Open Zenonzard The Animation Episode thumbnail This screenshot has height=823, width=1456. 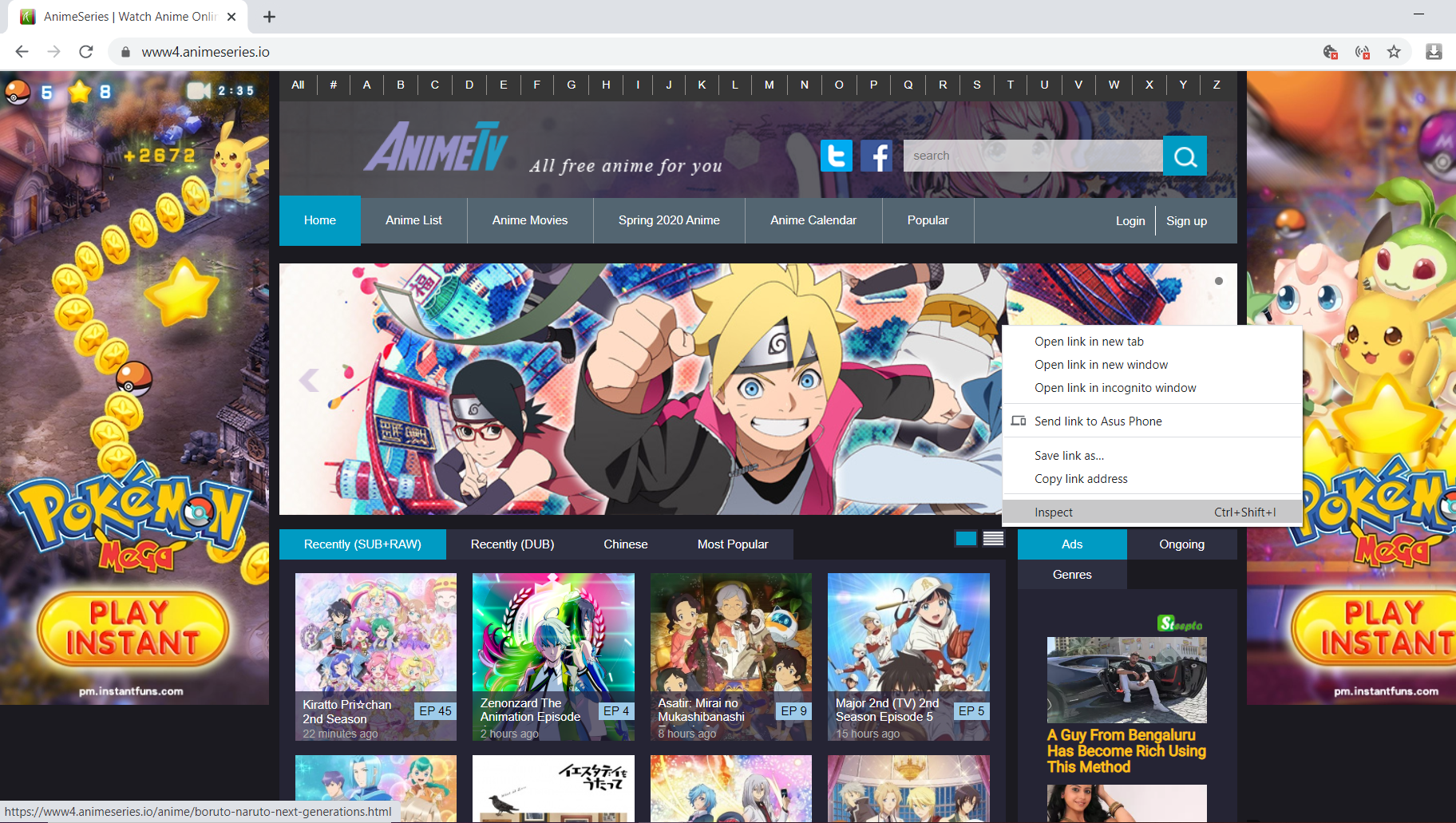(x=553, y=656)
